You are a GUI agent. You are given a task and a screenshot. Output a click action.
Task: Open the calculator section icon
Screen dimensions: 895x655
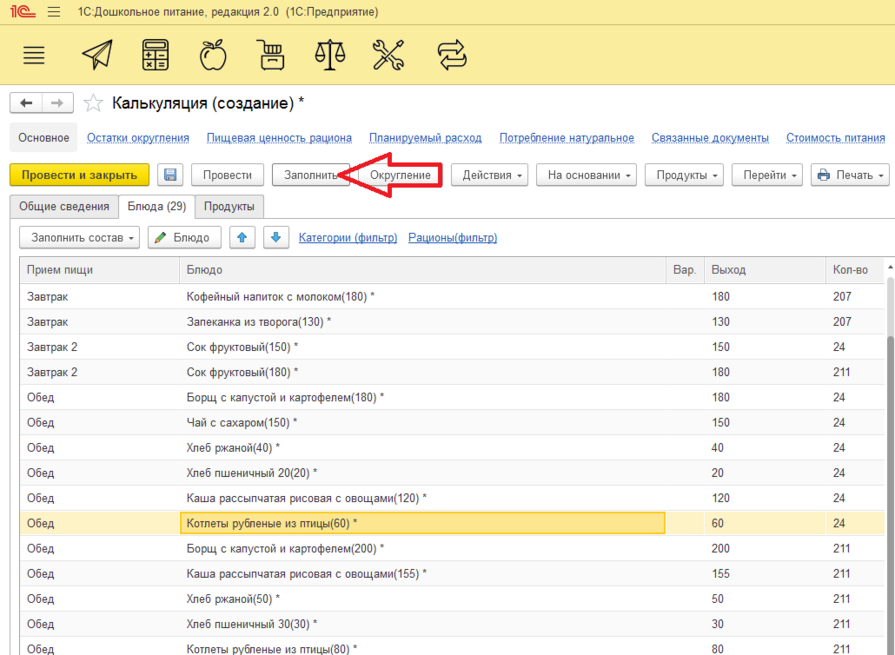[155, 55]
